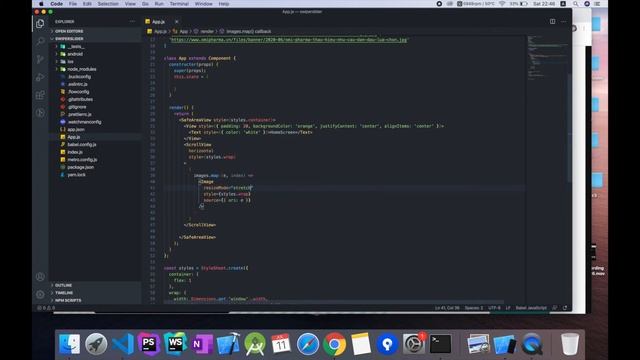Open the Terminal menu

[179, 4]
